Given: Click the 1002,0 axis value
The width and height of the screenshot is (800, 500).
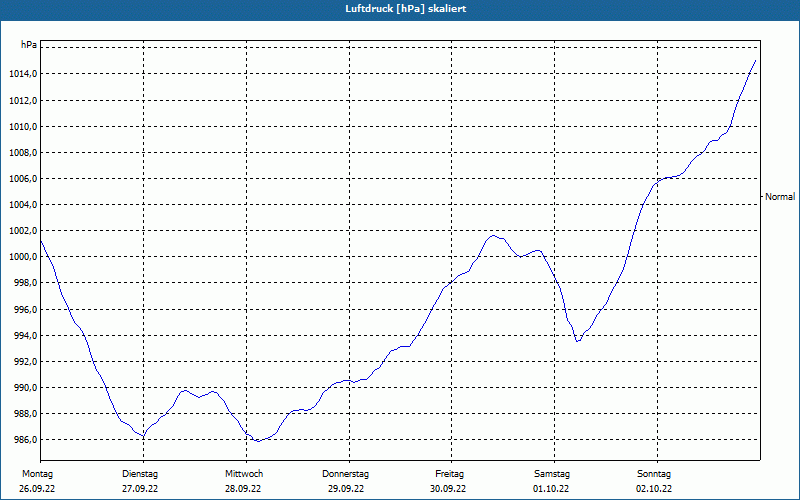Looking at the screenshot, I should pos(23,231).
